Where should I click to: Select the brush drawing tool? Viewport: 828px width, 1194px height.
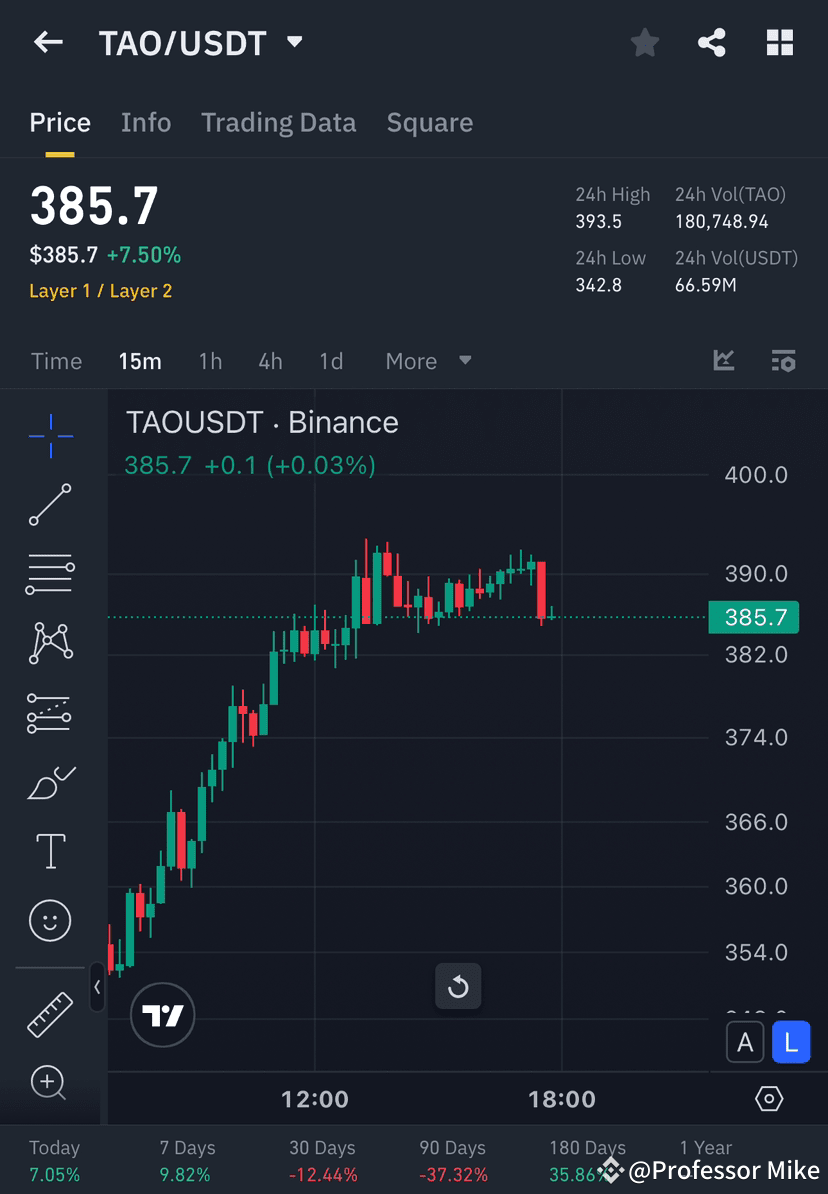pos(50,782)
